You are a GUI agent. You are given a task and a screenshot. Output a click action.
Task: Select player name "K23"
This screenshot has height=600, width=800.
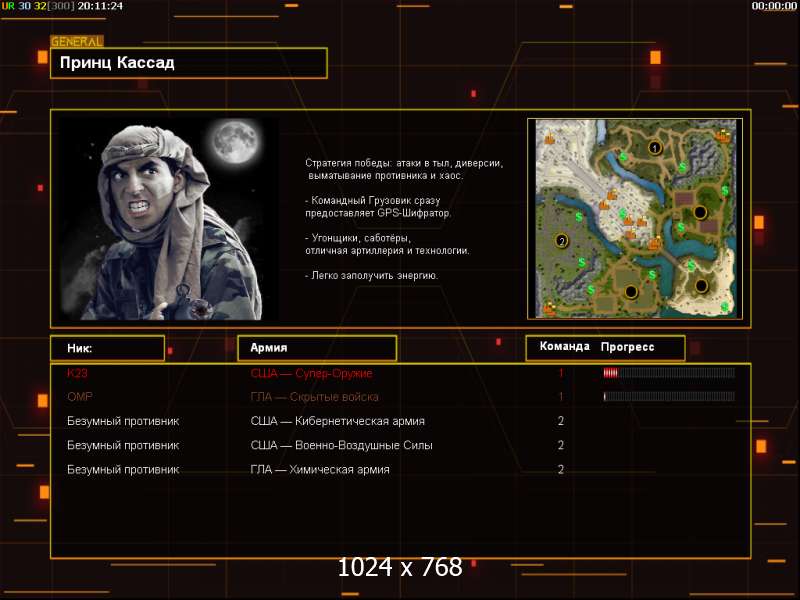pyautogui.click(x=77, y=373)
